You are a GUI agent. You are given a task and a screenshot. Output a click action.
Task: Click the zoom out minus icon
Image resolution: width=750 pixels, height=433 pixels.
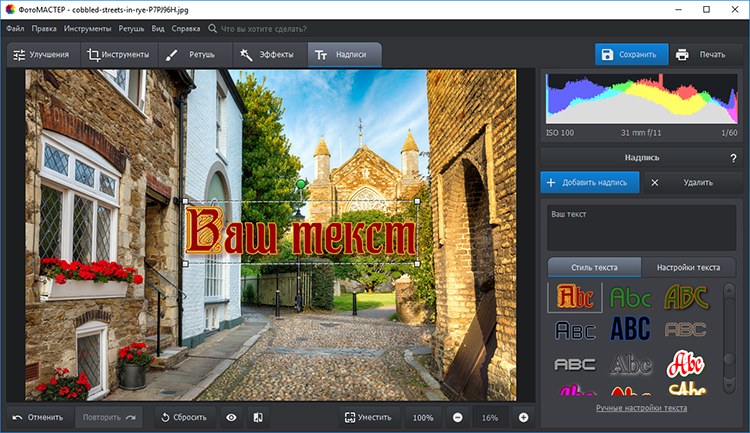pyautogui.click(x=458, y=417)
